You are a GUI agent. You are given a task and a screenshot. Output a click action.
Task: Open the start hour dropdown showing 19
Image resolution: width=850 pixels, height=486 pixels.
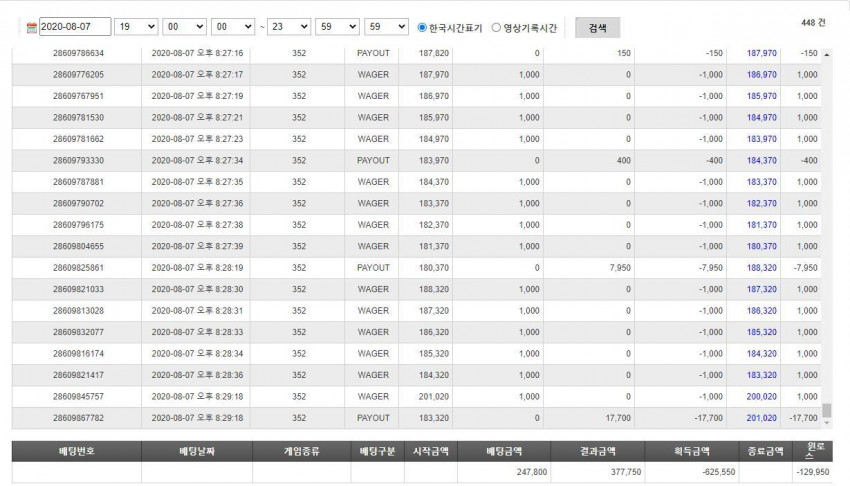[136, 27]
